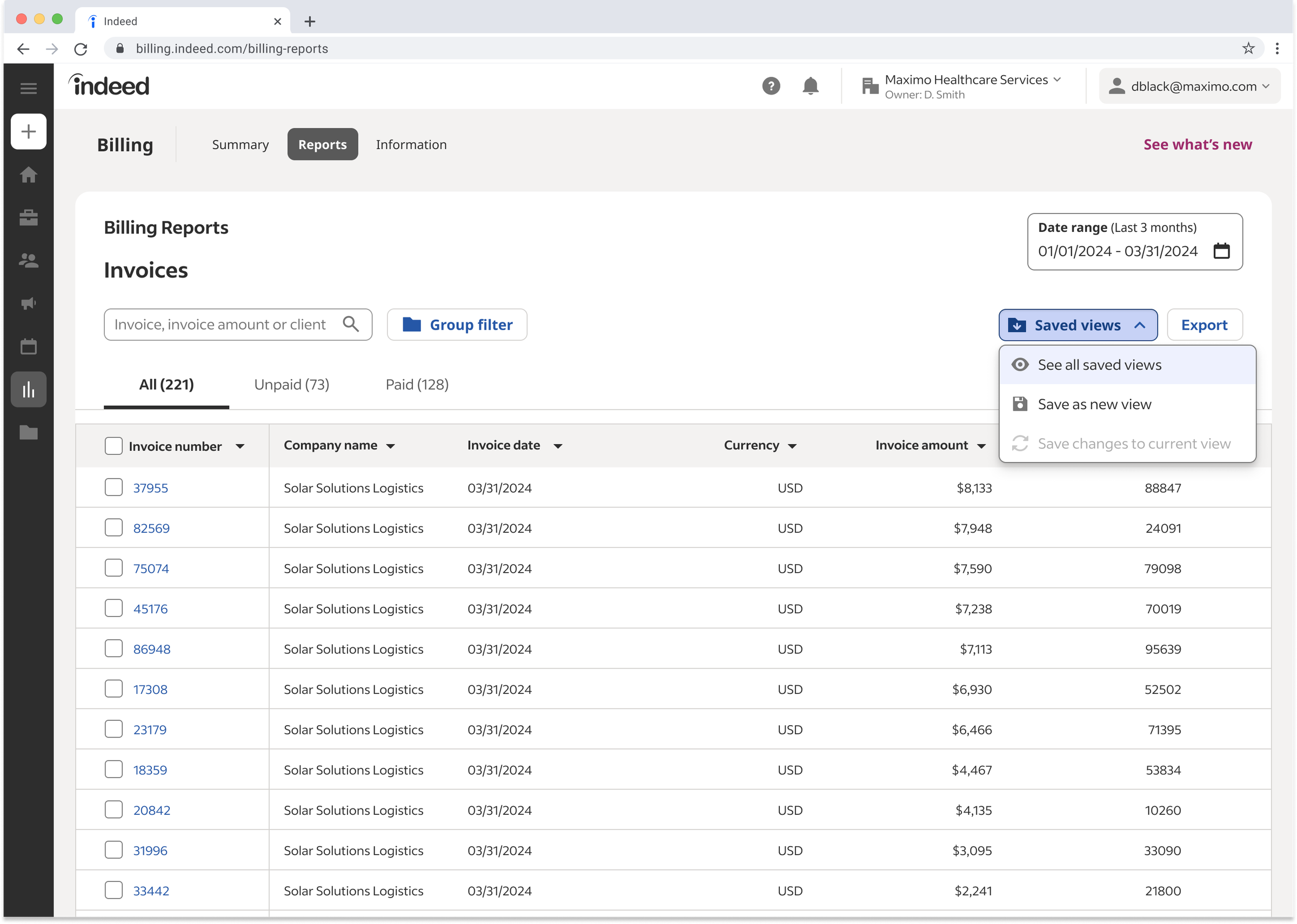Choose Save as new view

1127,404
